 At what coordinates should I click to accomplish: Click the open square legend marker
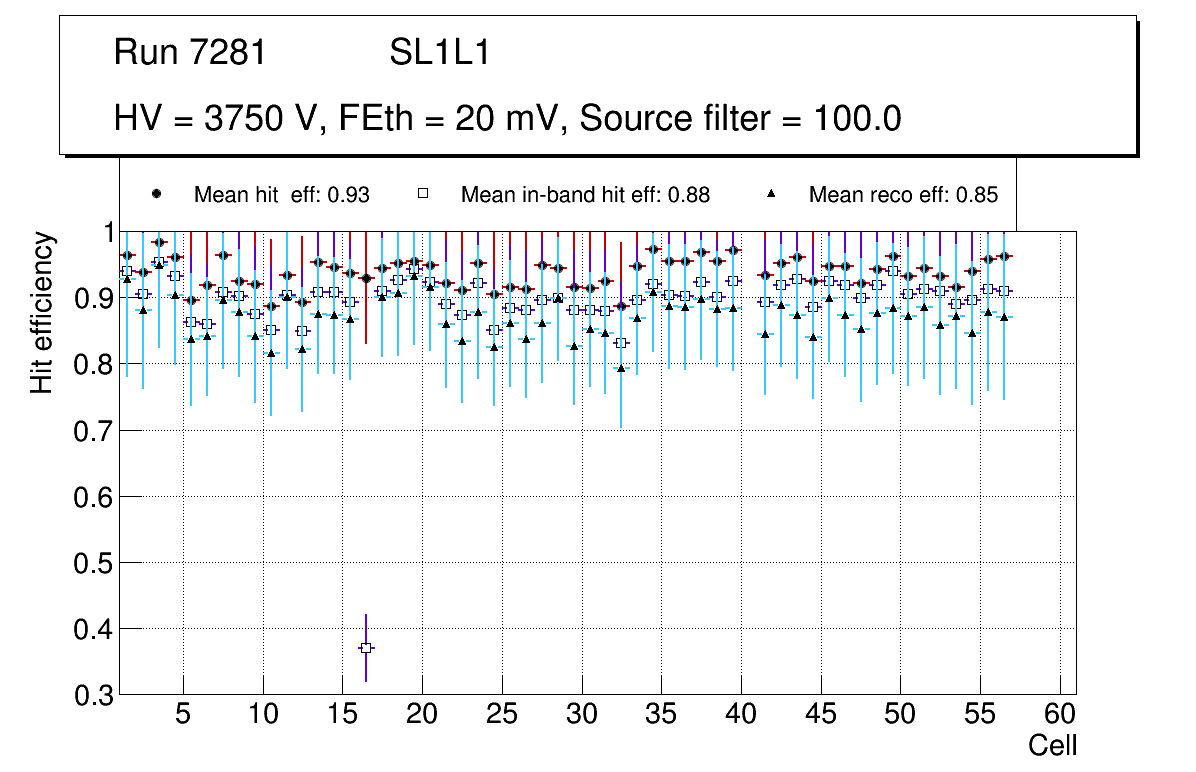click(x=422, y=193)
